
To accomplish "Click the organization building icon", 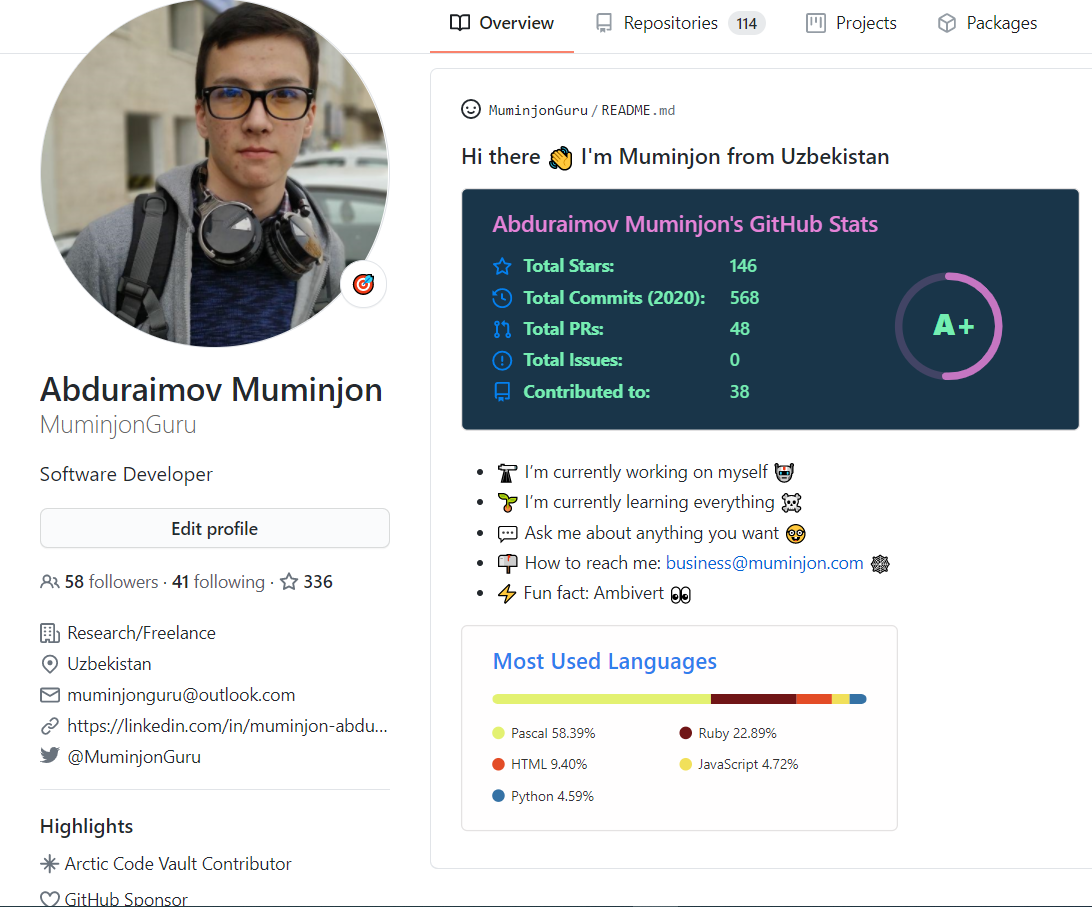I will click(x=49, y=633).
